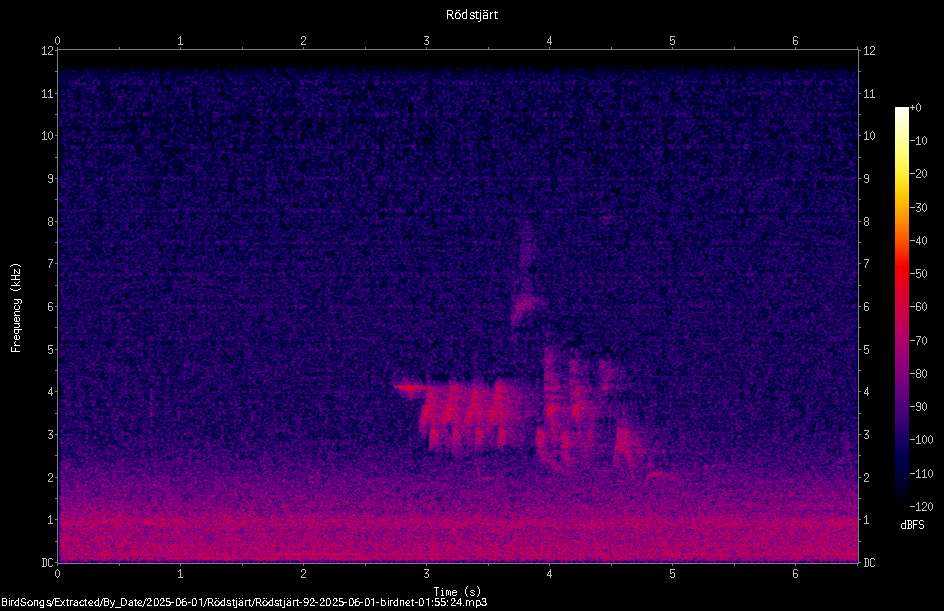Click the 12 kHz label on left axis

(48, 51)
